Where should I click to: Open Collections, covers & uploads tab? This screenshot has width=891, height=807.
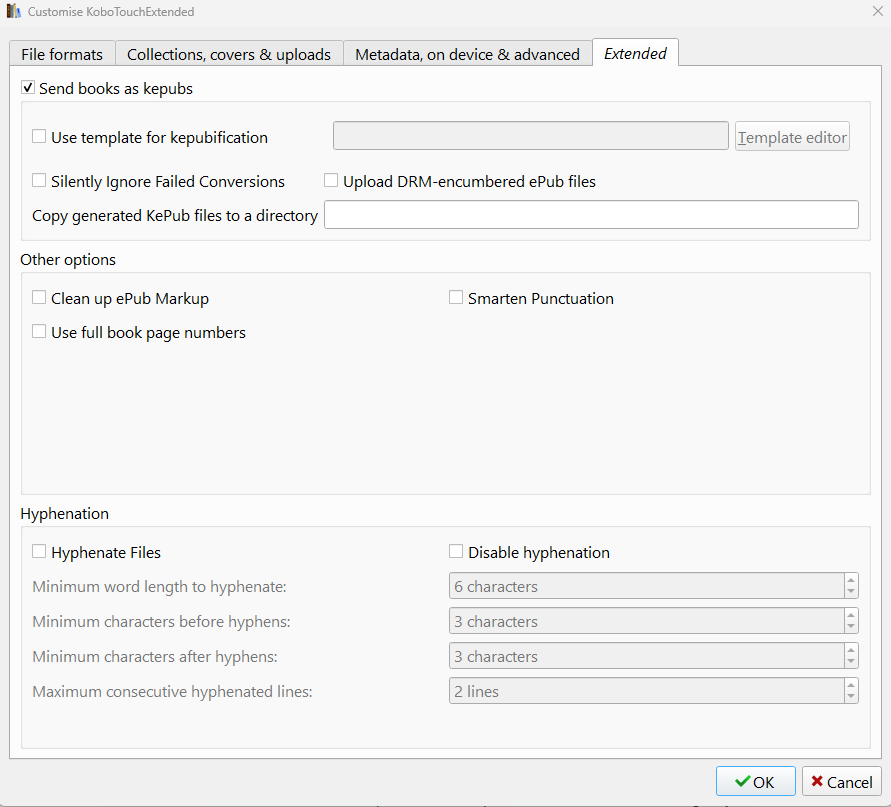click(x=229, y=54)
